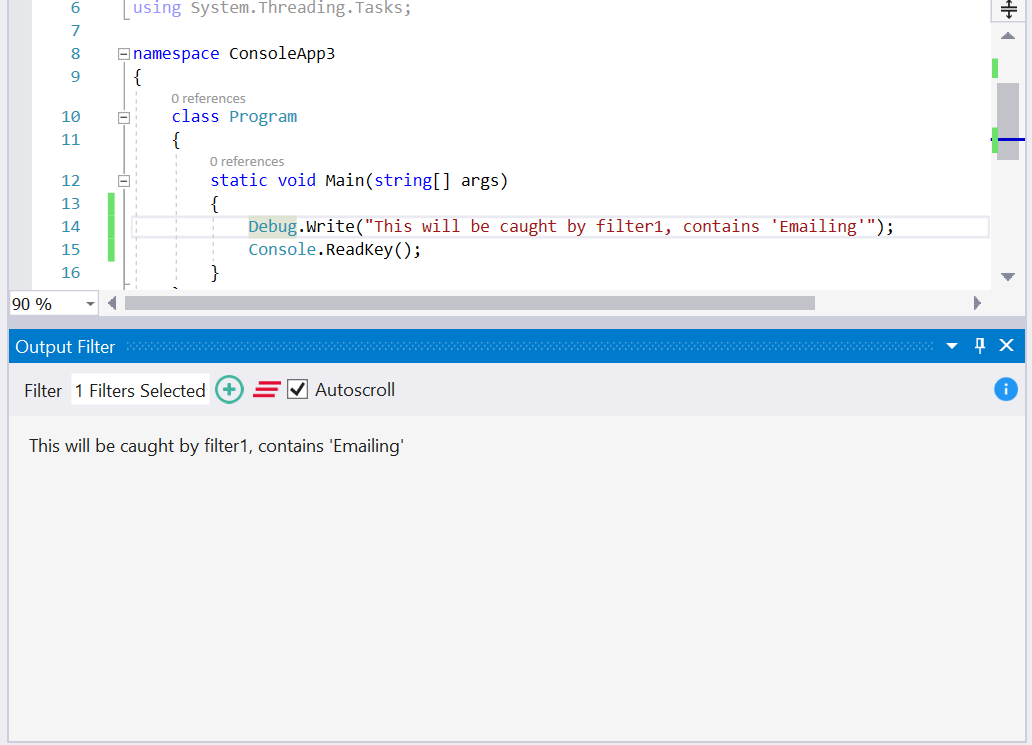Viewport: 1032px width, 745px height.
Task: Click the Output Filter panel title
Action: point(65,347)
